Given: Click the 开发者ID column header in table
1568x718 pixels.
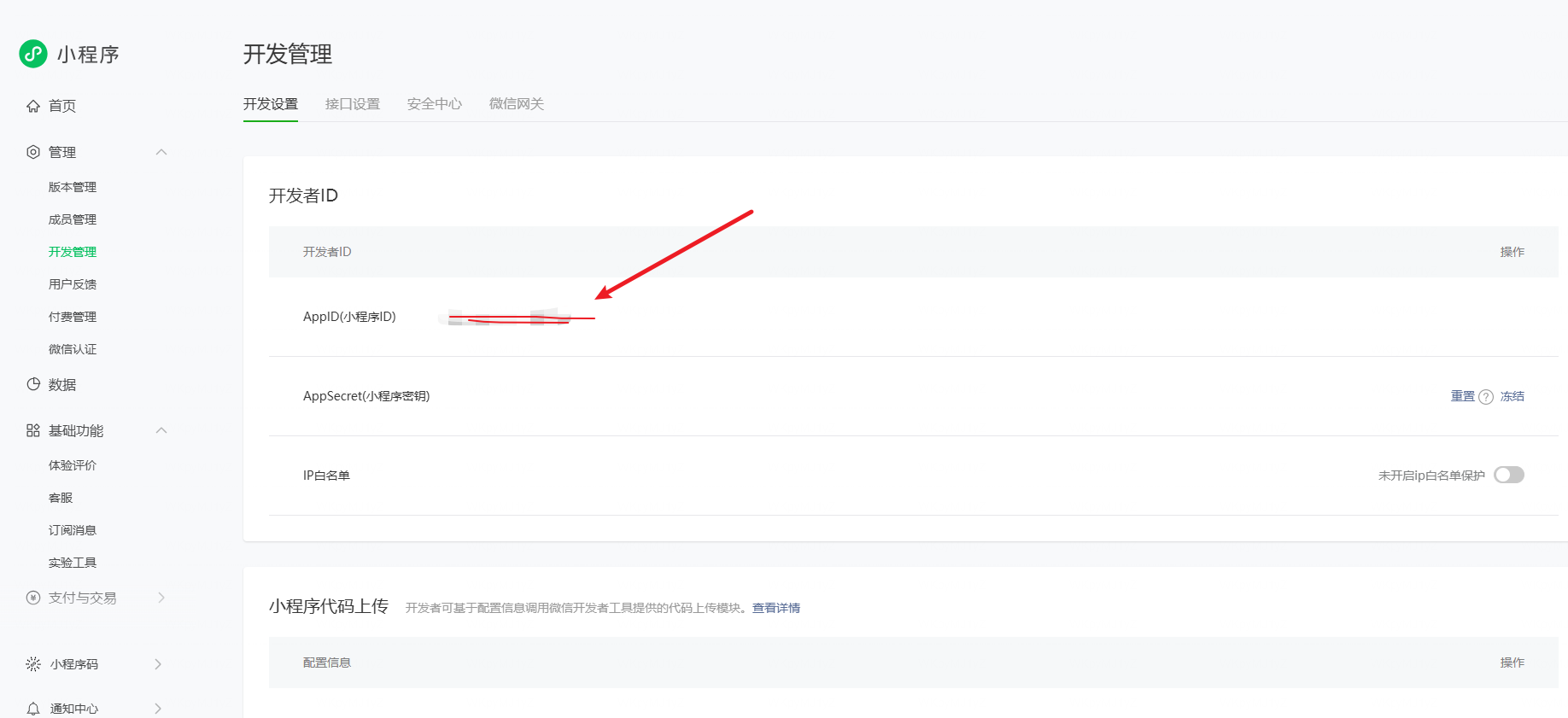Looking at the screenshot, I should tap(327, 252).
